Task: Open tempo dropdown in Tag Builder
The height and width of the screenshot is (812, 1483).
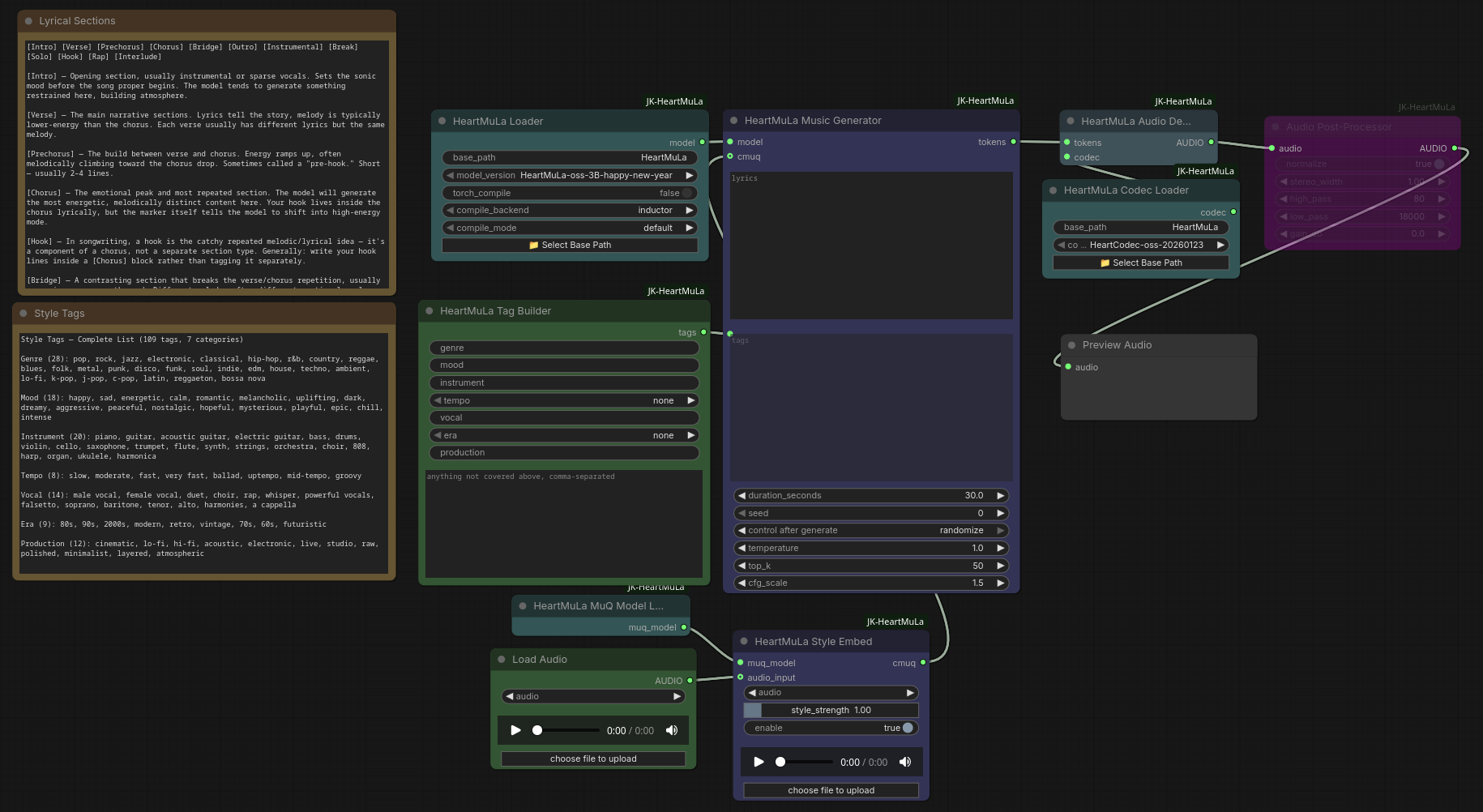Action: click(564, 400)
